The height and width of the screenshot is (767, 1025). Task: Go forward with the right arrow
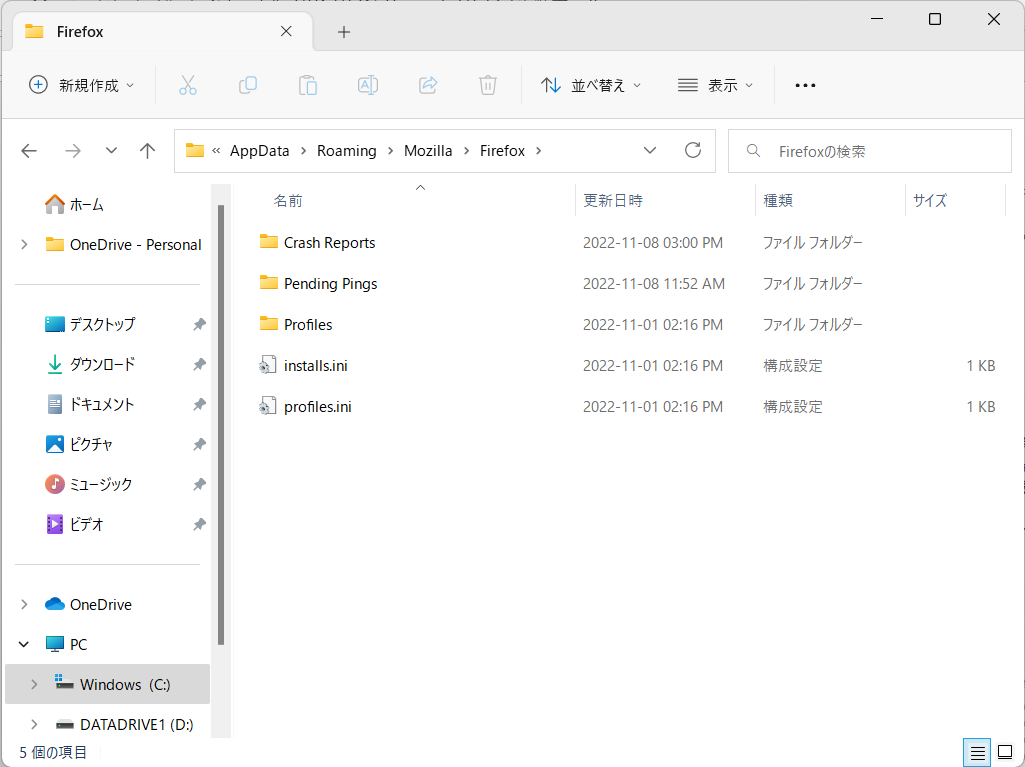(73, 151)
